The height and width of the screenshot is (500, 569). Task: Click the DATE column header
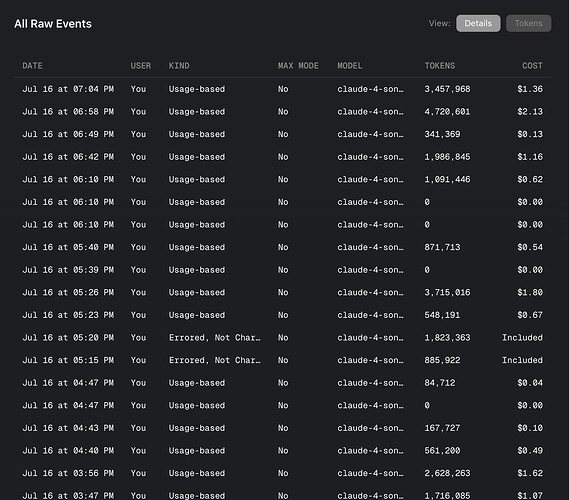pyautogui.click(x=32, y=66)
